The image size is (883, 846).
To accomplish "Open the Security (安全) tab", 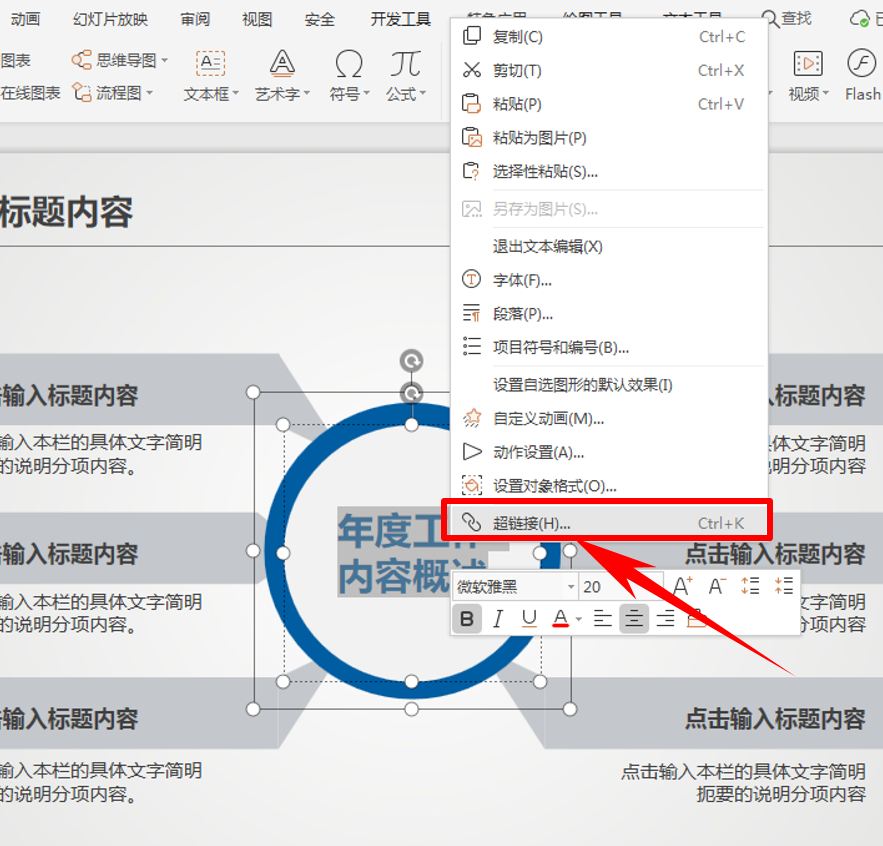I will point(319,19).
